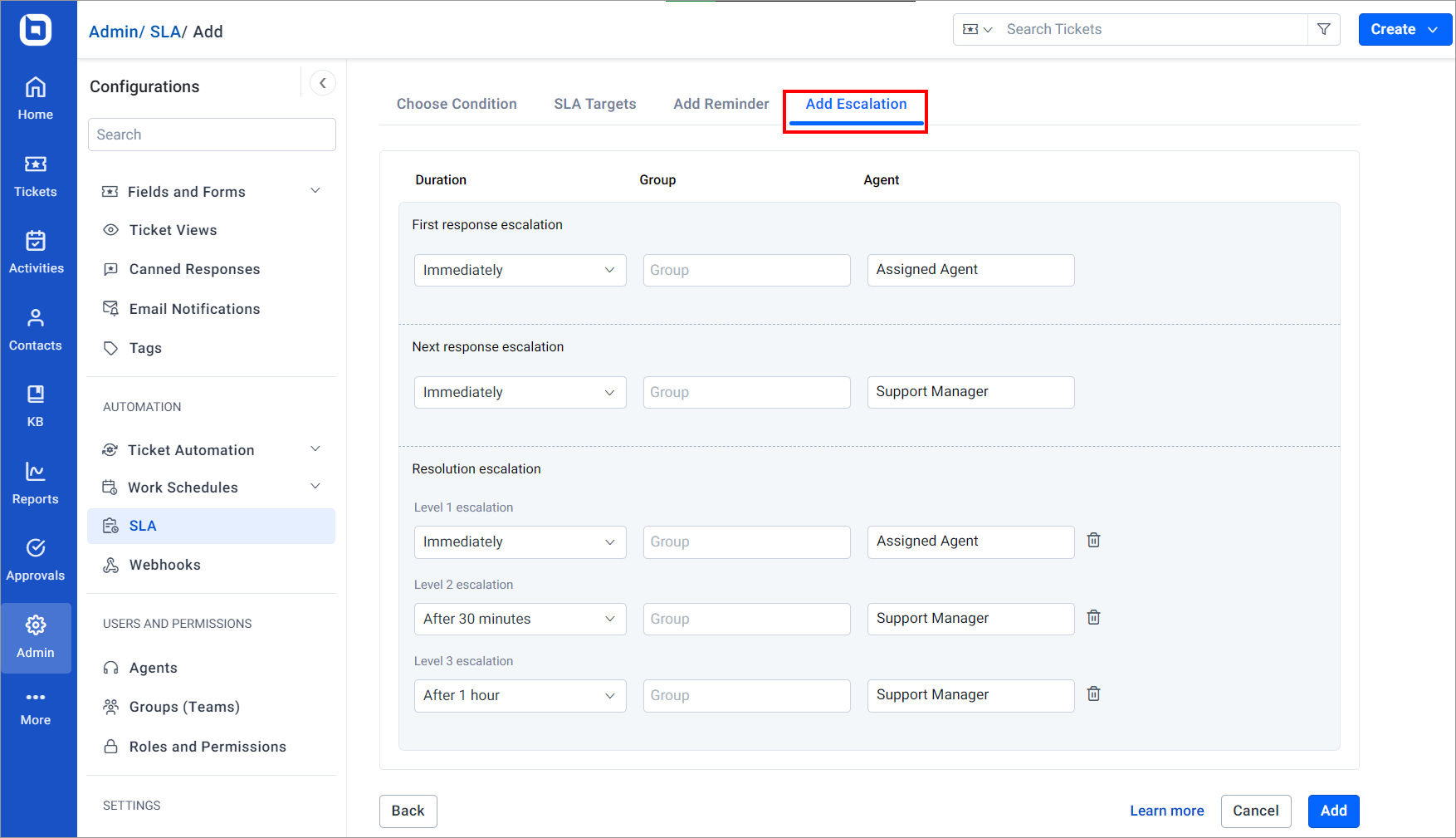Click Level 2 escalation Group field
This screenshot has width=1456, height=838.
(747, 619)
